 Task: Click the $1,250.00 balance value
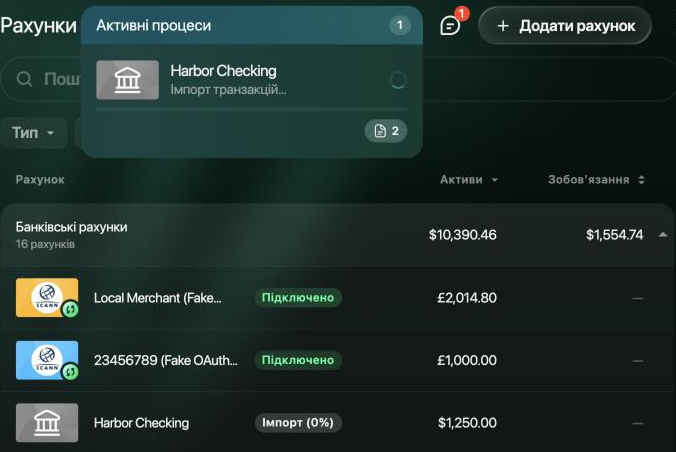(x=467, y=423)
